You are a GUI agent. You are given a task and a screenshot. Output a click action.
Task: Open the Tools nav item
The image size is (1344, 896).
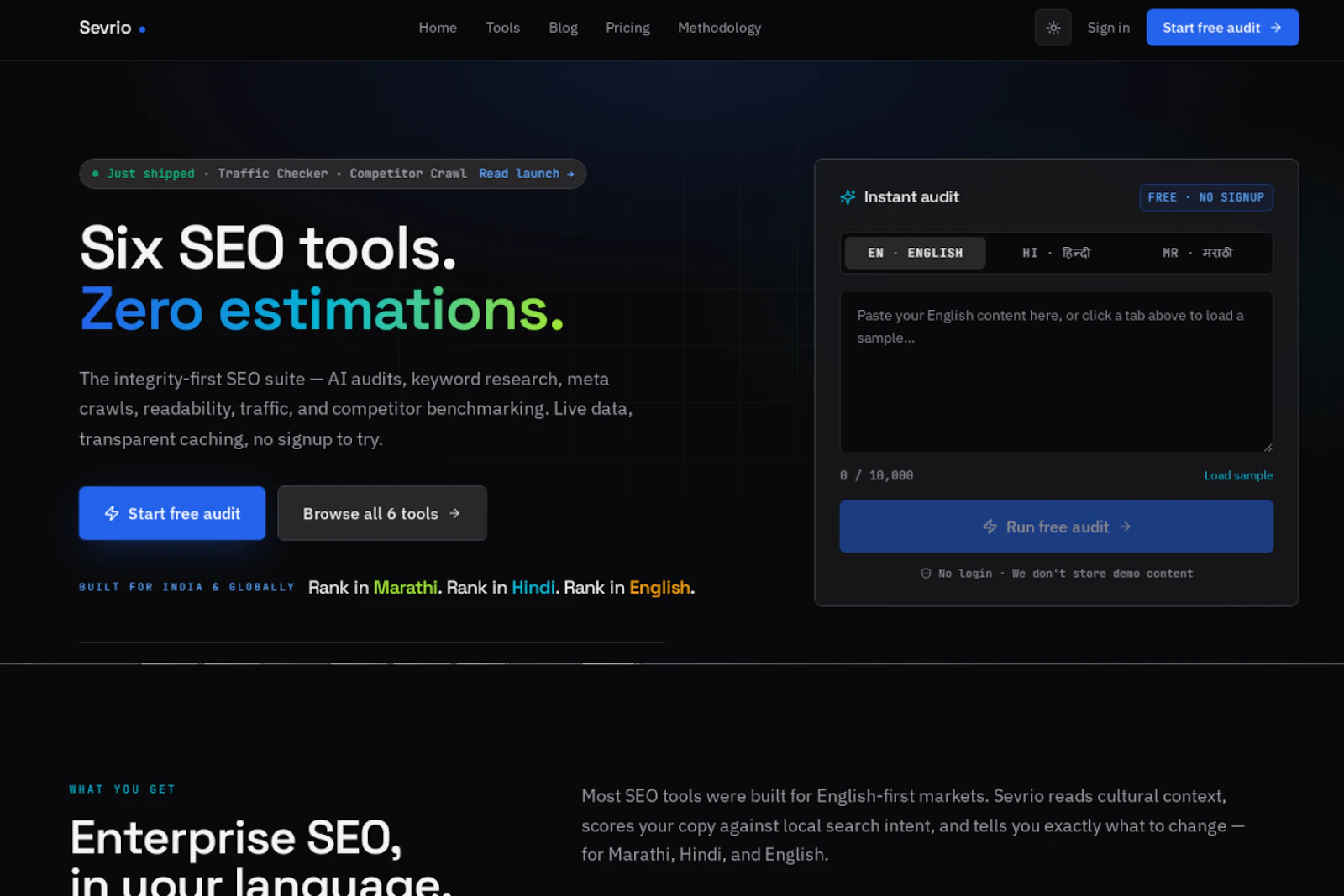coord(502,28)
